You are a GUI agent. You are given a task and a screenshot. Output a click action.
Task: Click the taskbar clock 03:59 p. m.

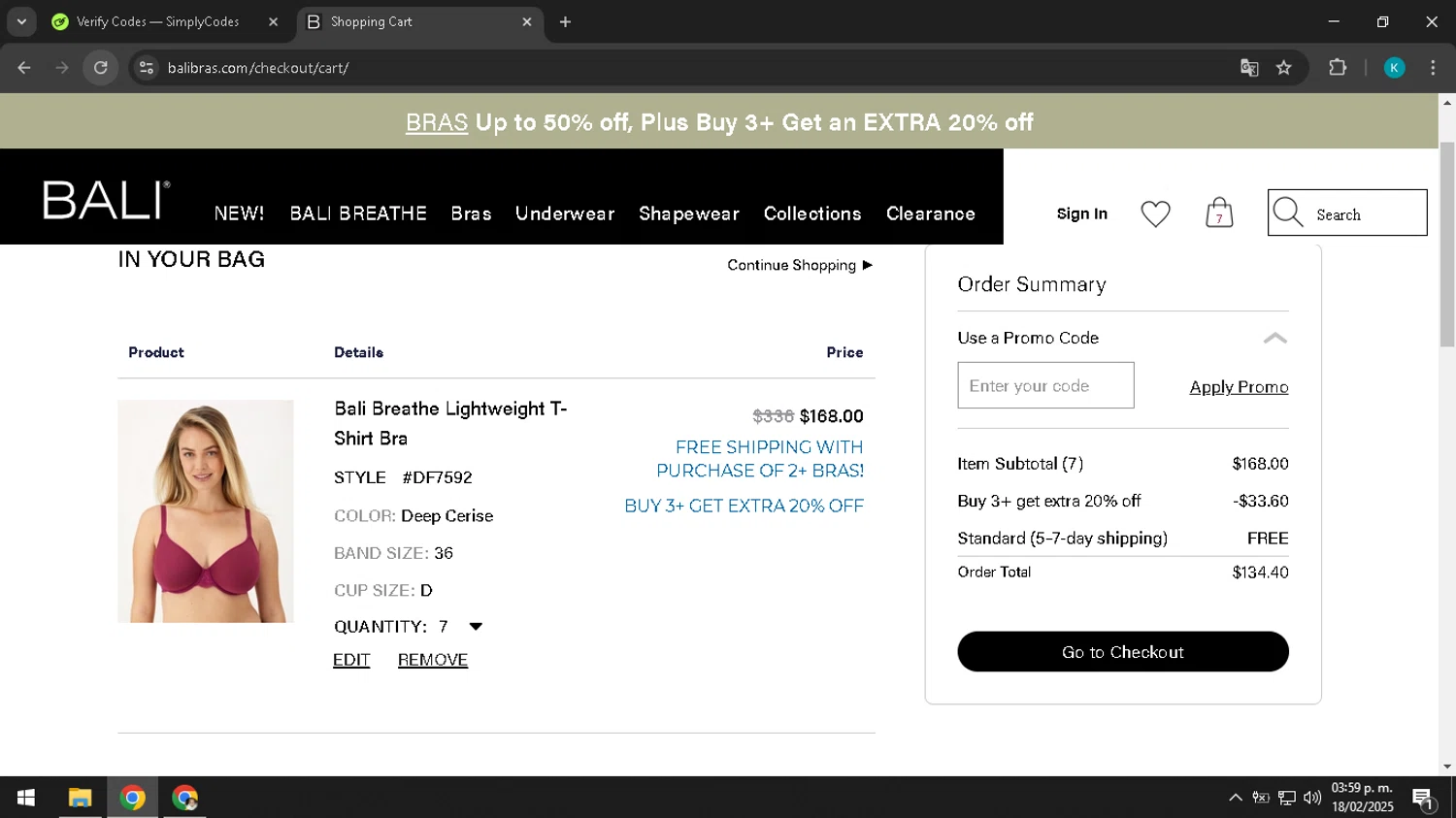click(x=1362, y=788)
